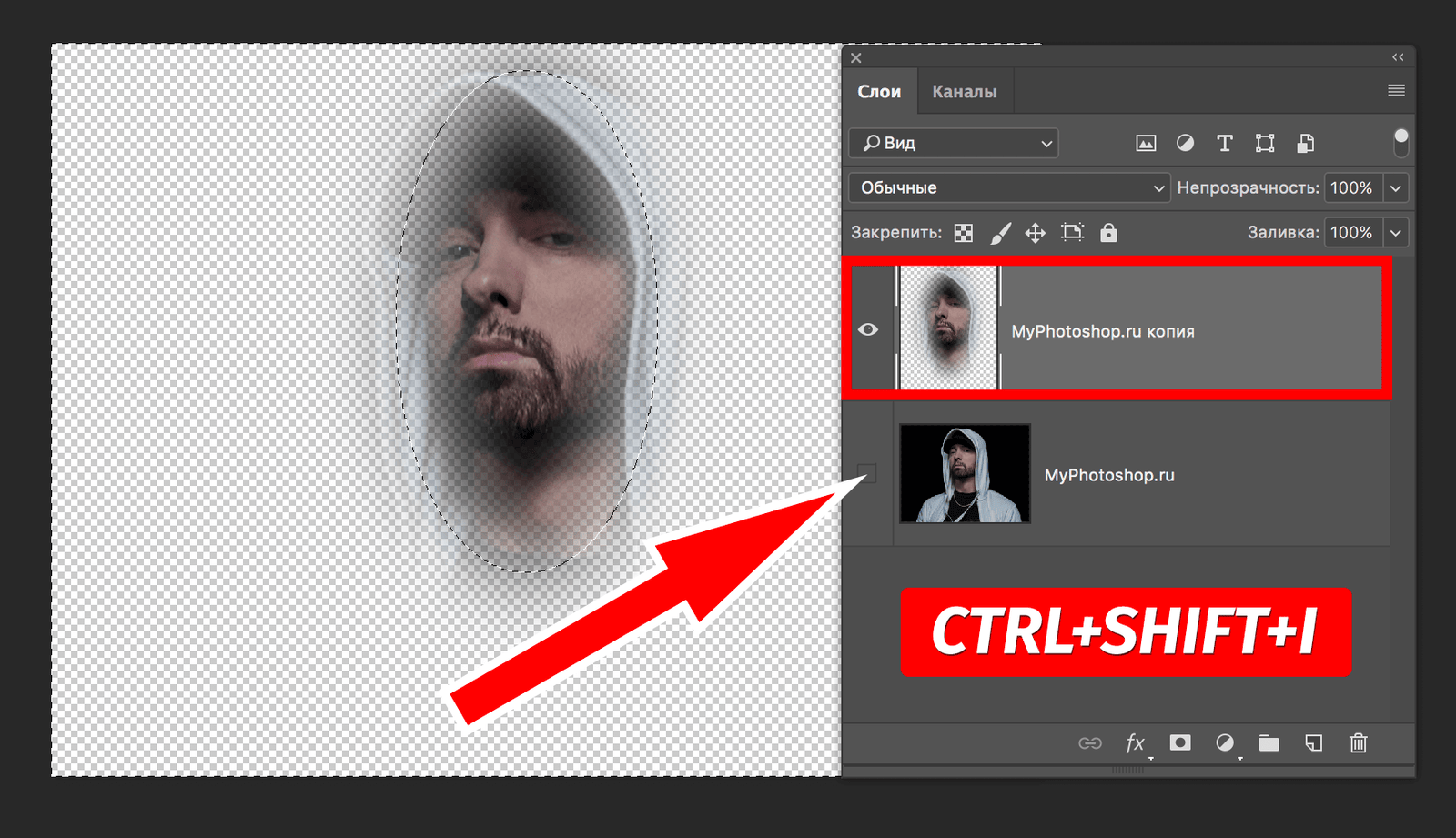Click the lock image pixels brush icon
Viewport: 1456px width, 838px height.
(x=1000, y=233)
